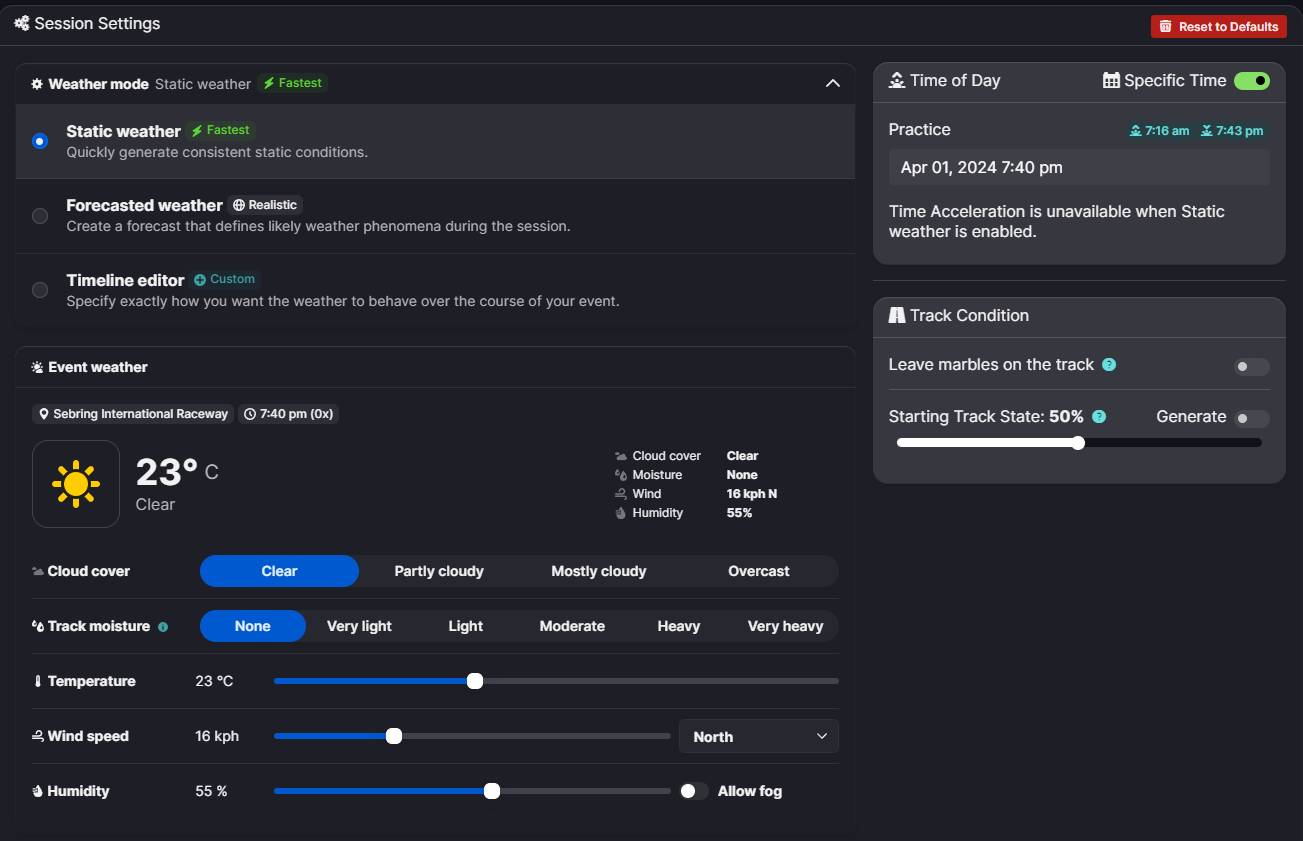Click the wind icon beside Wind speed
Viewport: 1303px width, 841px height.
38,737
